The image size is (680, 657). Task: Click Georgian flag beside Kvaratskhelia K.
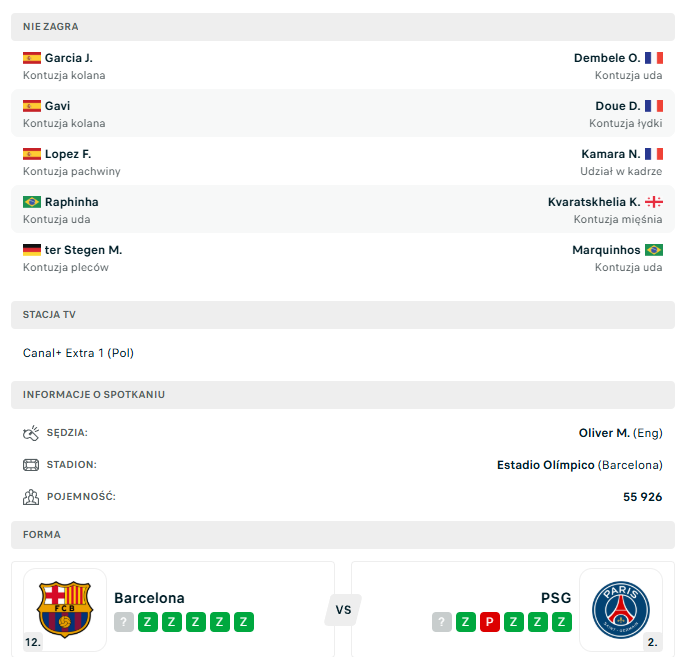654,202
